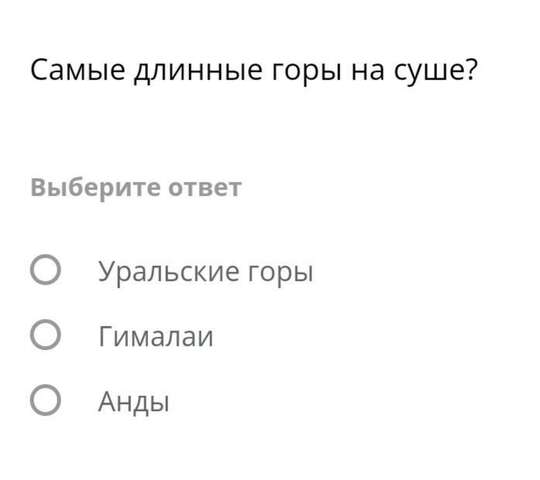Click the Анды answer label
Image resolution: width=540 pixels, height=480 pixels.
[134, 402]
